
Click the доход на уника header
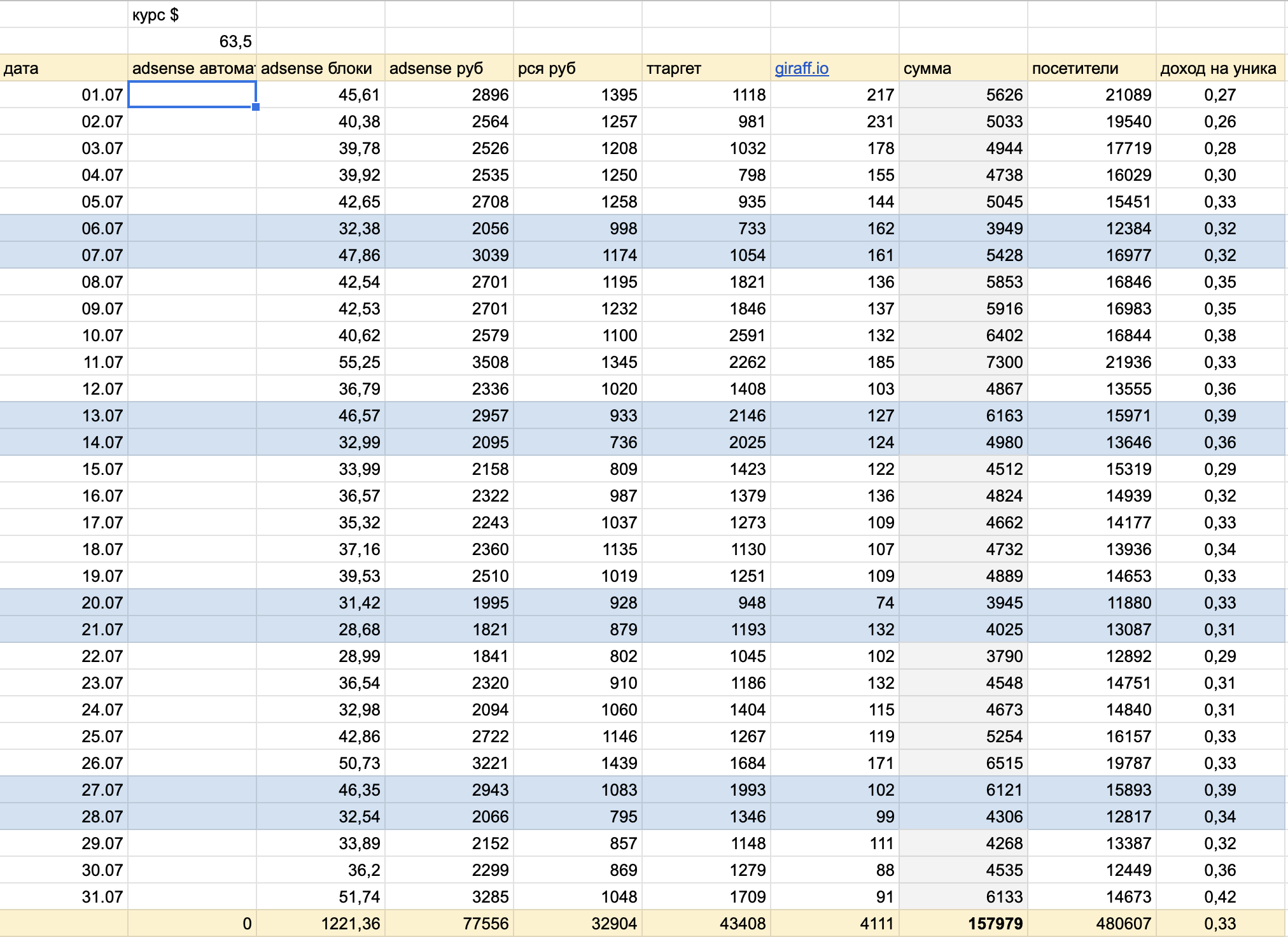(1219, 68)
